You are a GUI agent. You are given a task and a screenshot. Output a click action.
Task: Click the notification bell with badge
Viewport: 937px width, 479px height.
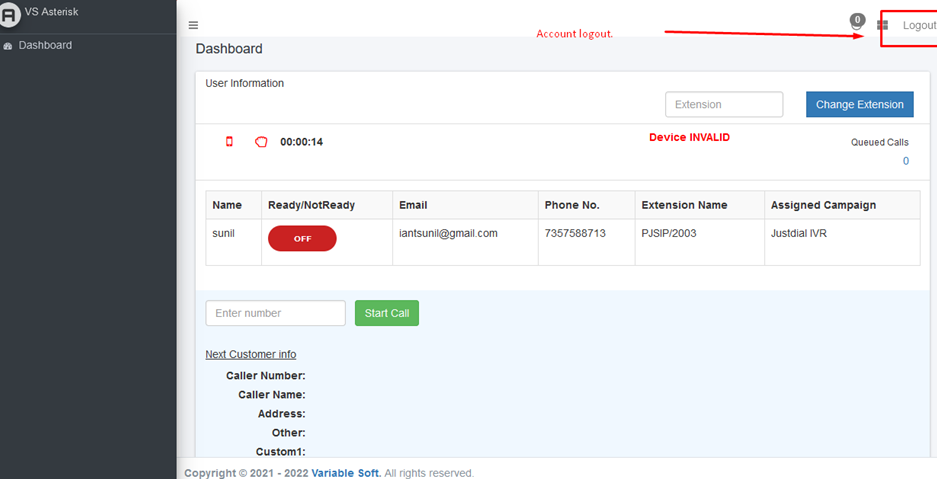click(x=856, y=23)
